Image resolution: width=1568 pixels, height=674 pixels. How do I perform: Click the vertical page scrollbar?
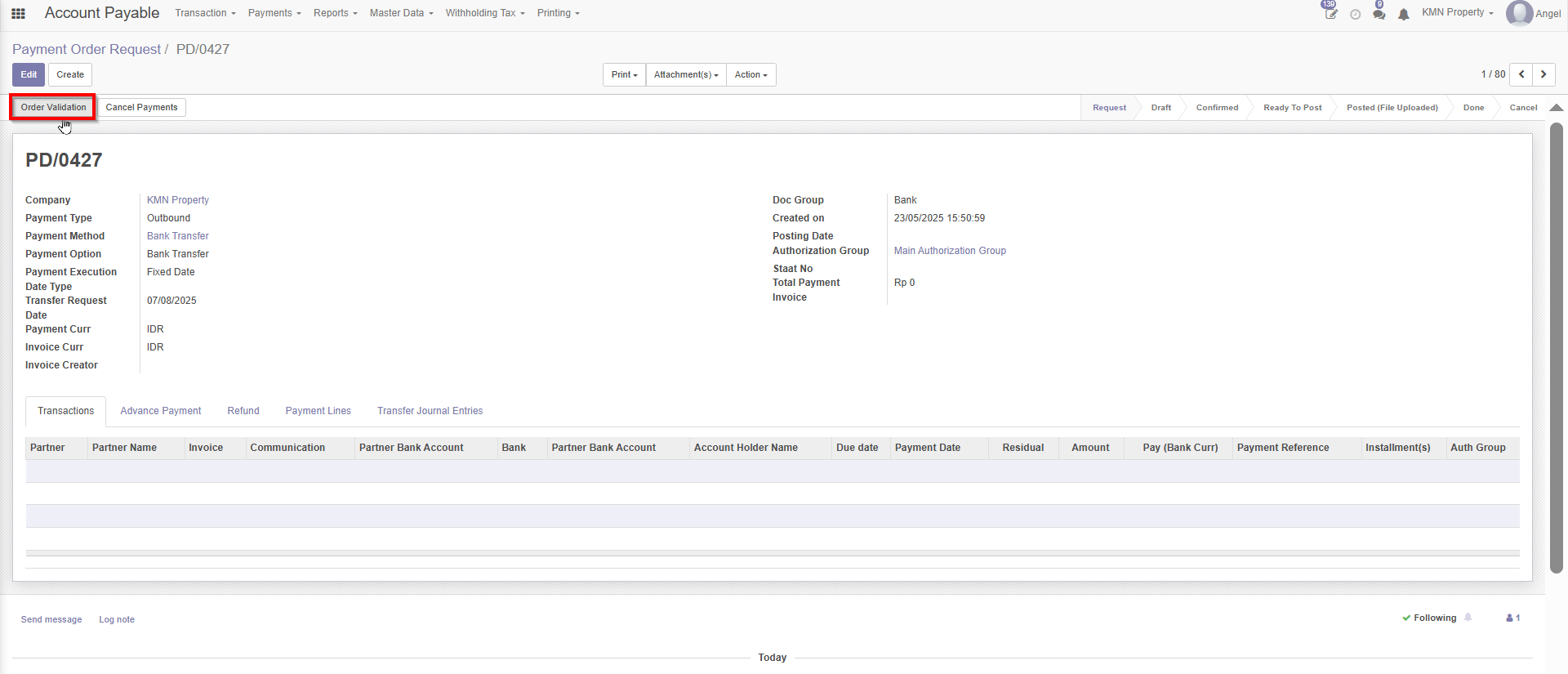1557,347
